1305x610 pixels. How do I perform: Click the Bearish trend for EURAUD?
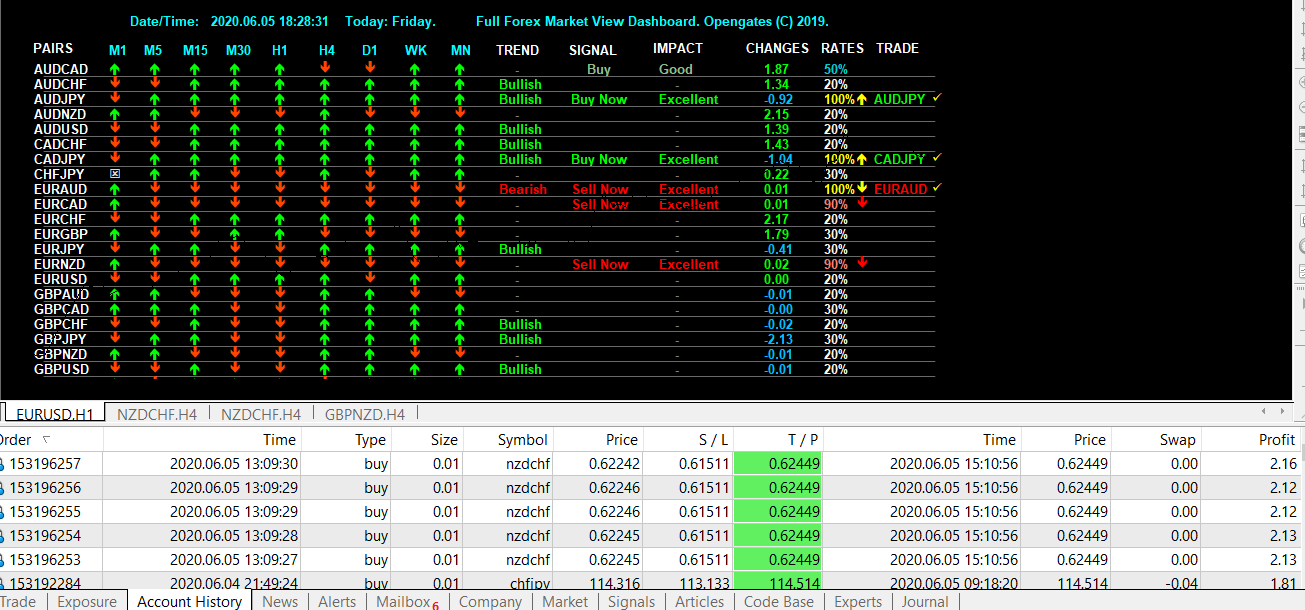click(x=523, y=190)
